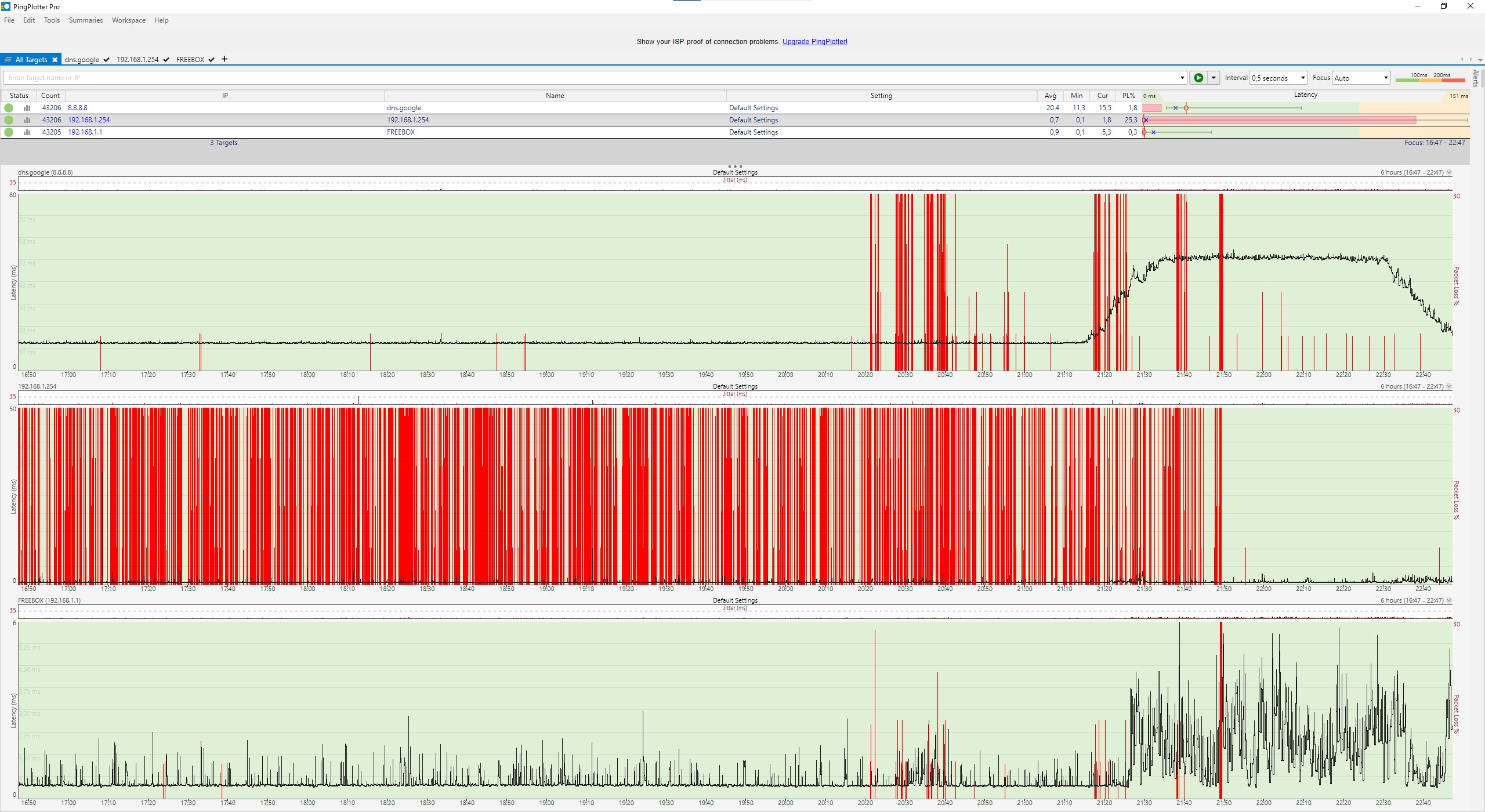The height and width of the screenshot is (812, 1485).
Task: Add a new target tab with plus icon
Action: (224, 59)
